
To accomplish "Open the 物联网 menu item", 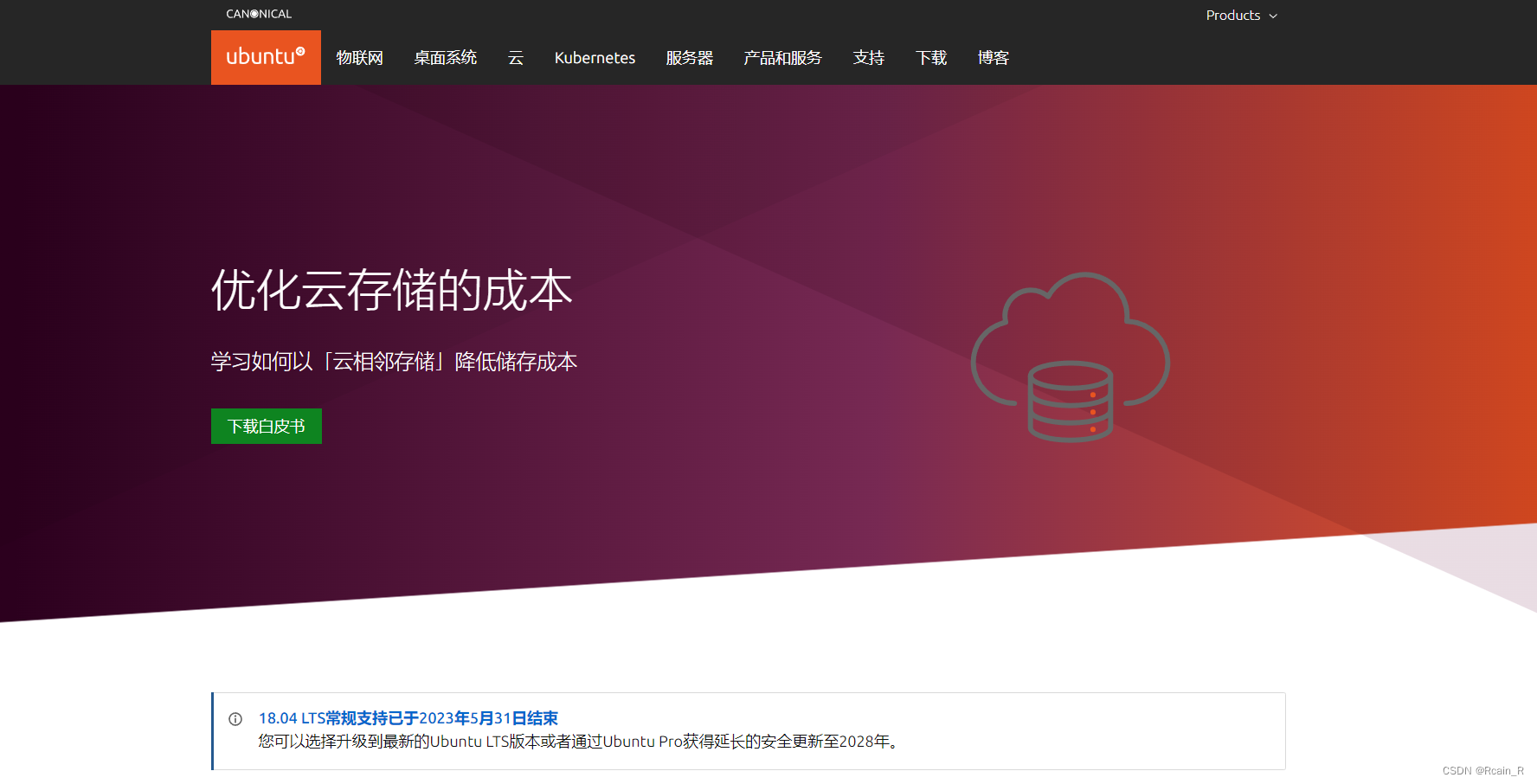I will click(359, 58).
